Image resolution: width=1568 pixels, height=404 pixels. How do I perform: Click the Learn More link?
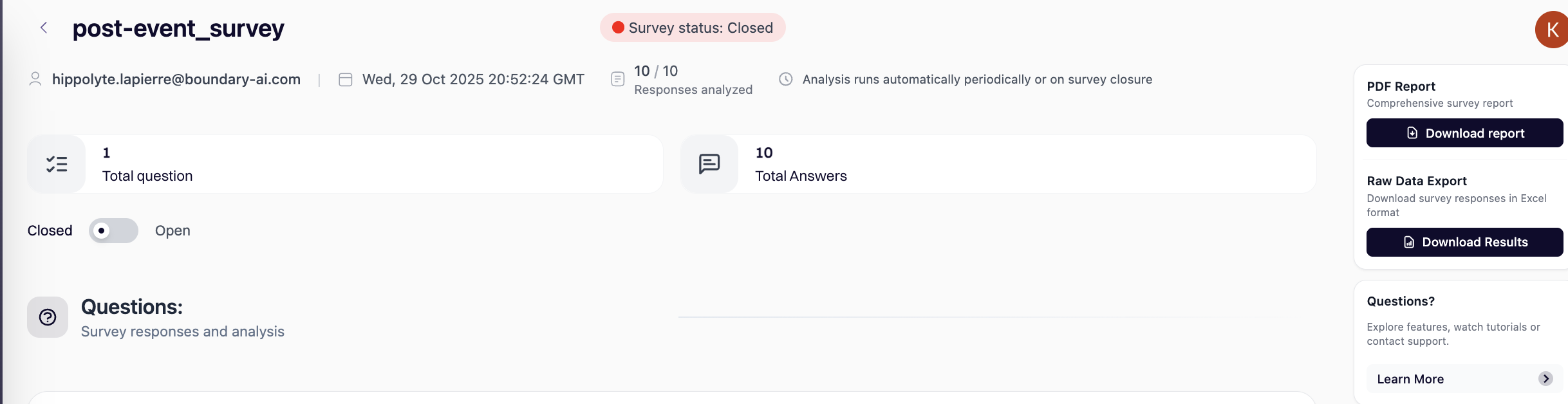1410,380
